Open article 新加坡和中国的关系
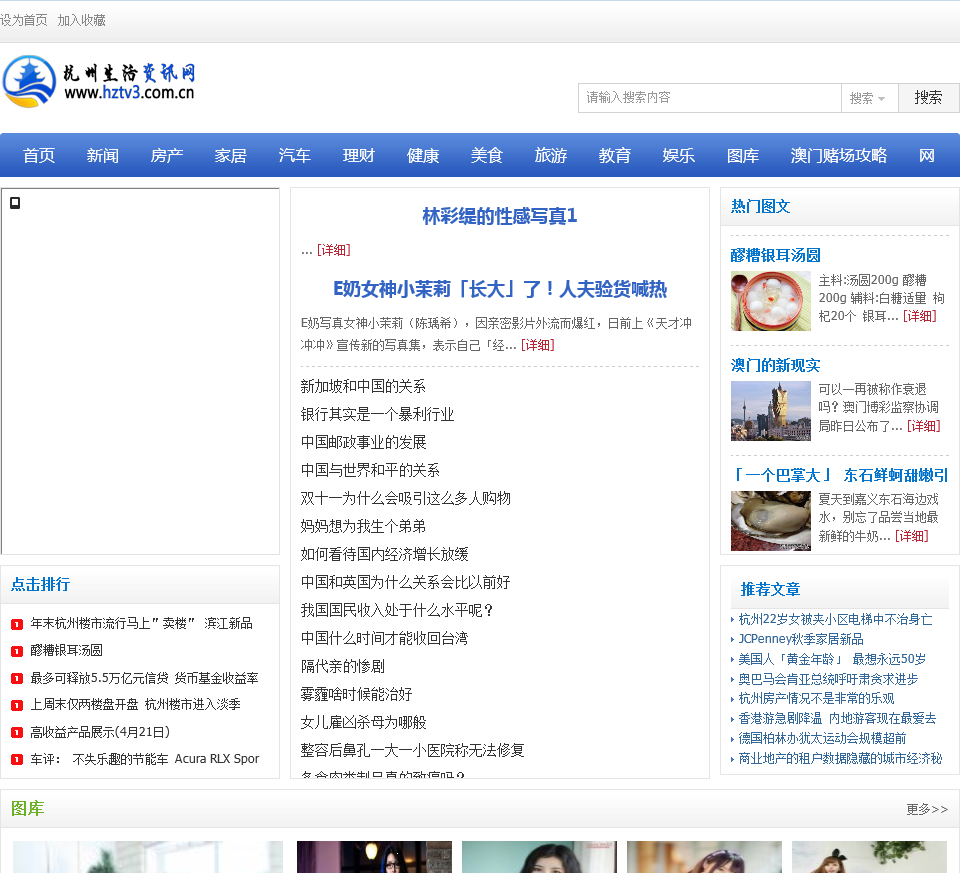Viewport: 960px width, 873px height. click(363, 386)
